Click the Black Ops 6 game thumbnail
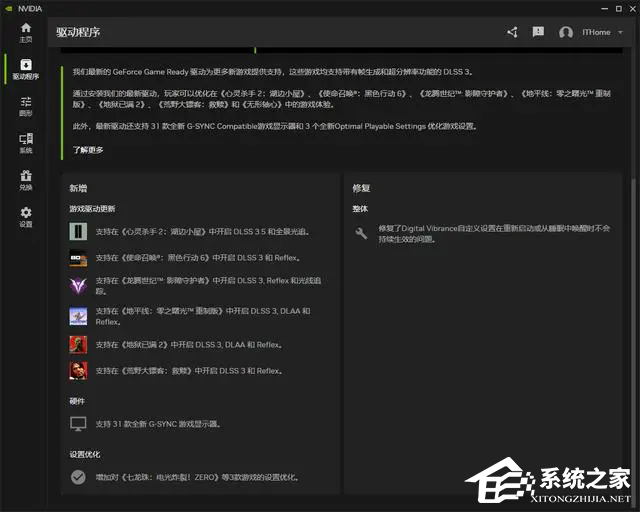This screenshot has height=512, width=640. 78,258
